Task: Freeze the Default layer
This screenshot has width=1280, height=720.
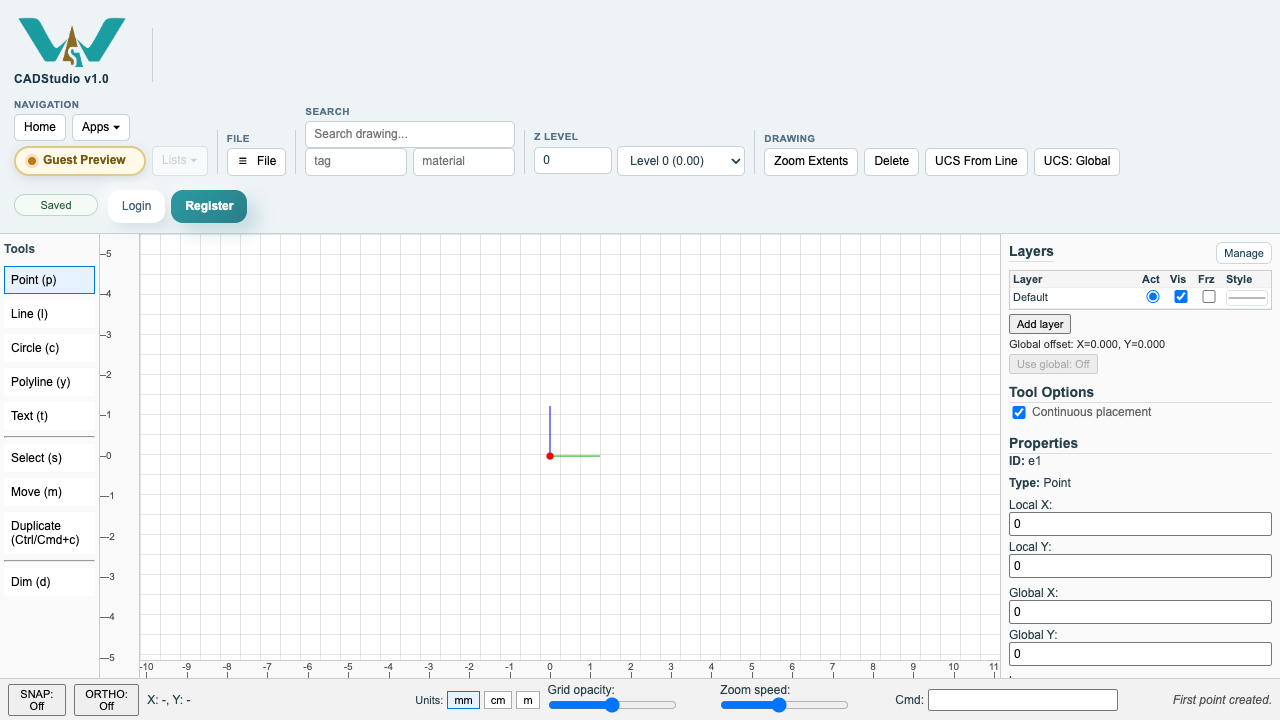Action: pos(1209,297)
